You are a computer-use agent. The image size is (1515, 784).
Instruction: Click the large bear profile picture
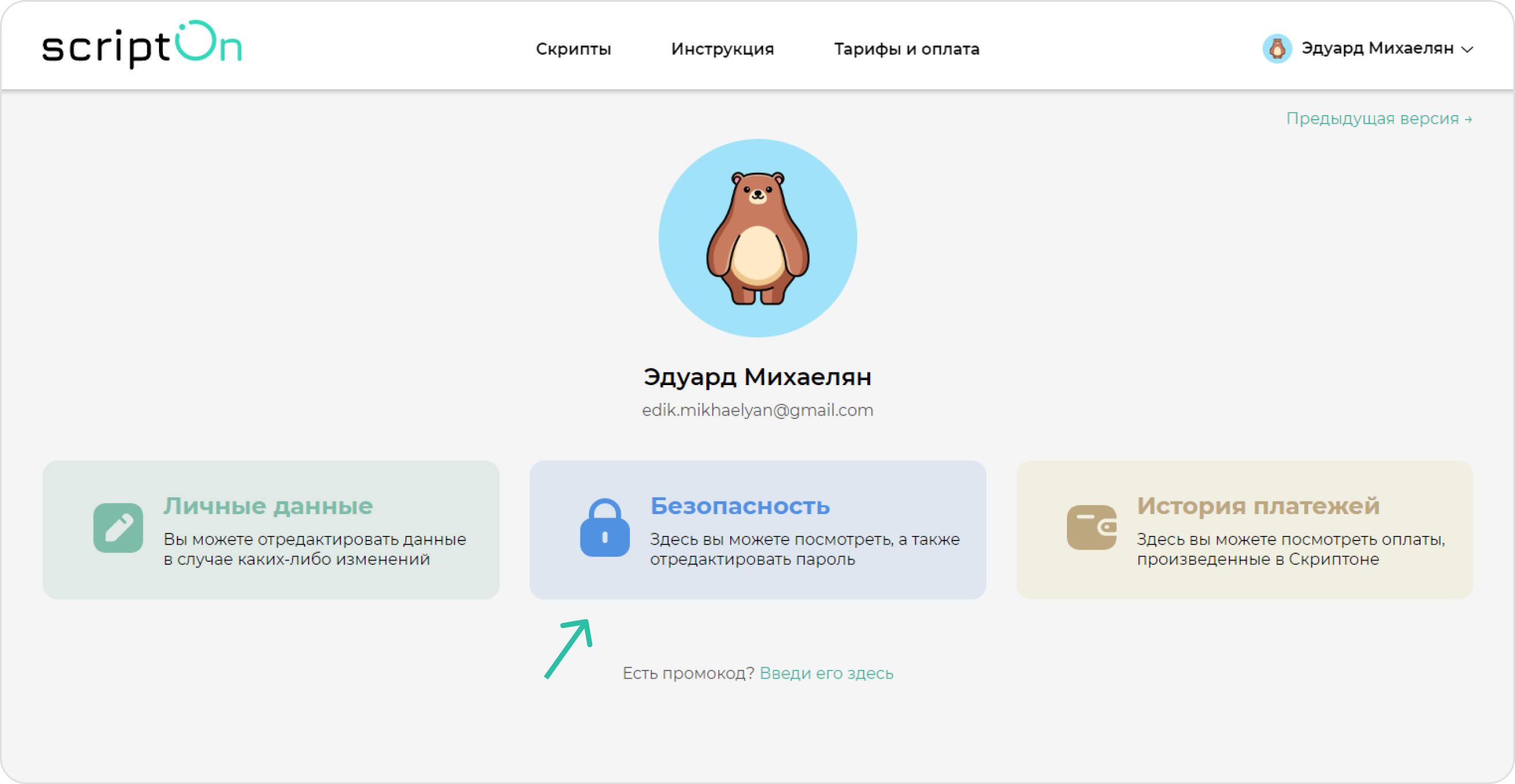(758, 238)
